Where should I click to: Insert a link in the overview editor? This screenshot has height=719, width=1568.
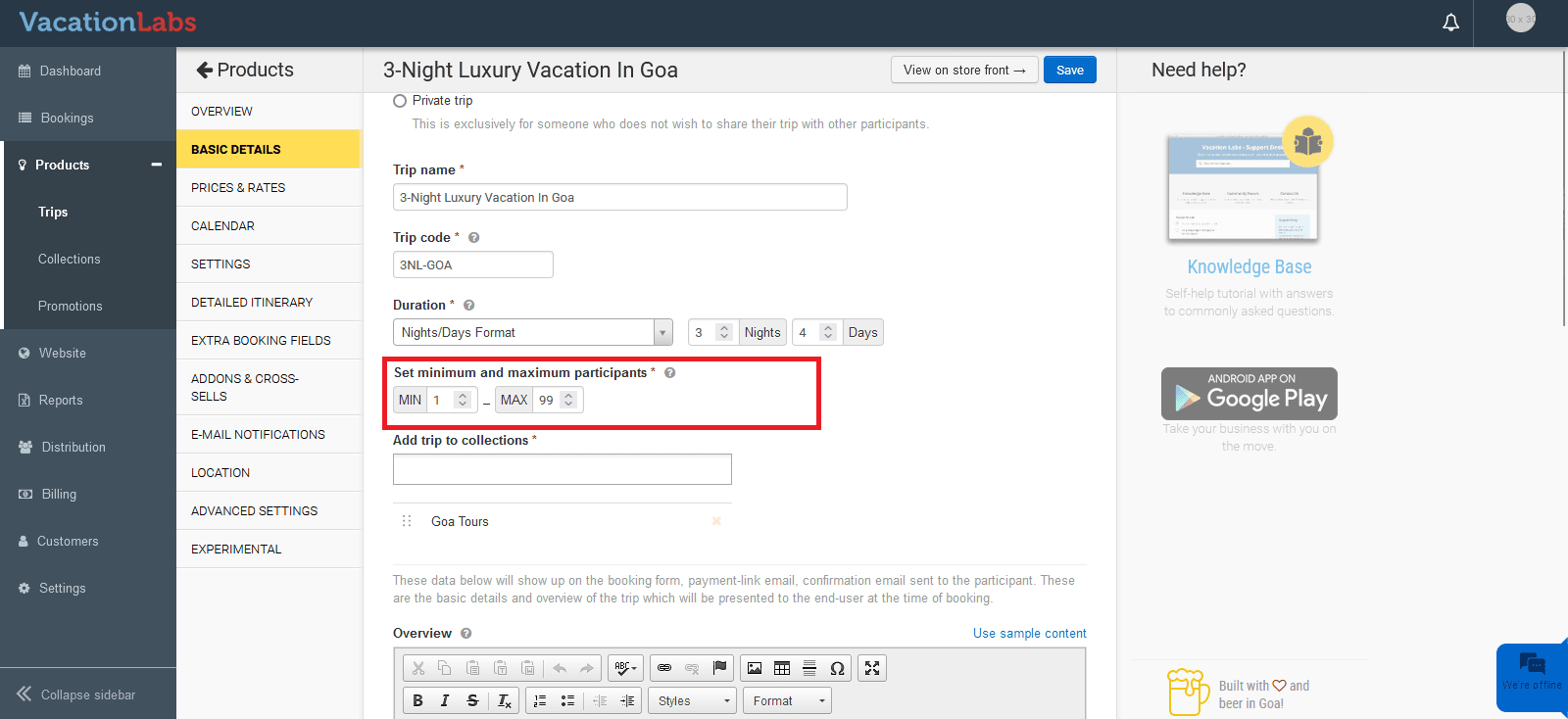point(664,668)
